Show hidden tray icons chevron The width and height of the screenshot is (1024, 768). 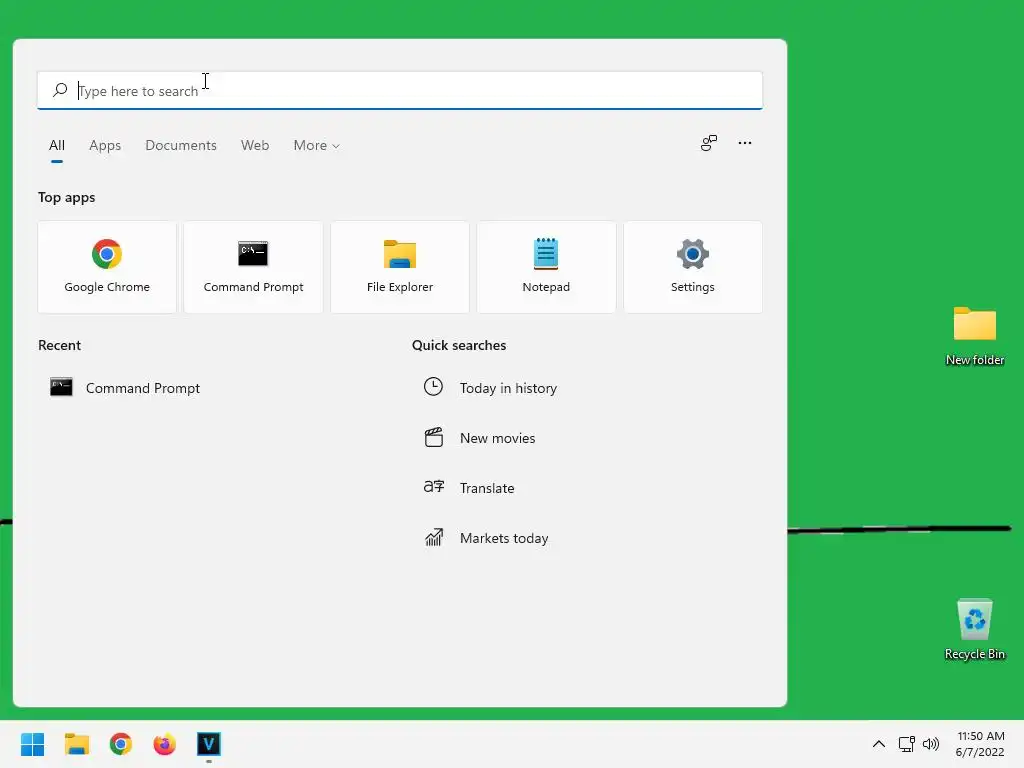click(879, 744)
